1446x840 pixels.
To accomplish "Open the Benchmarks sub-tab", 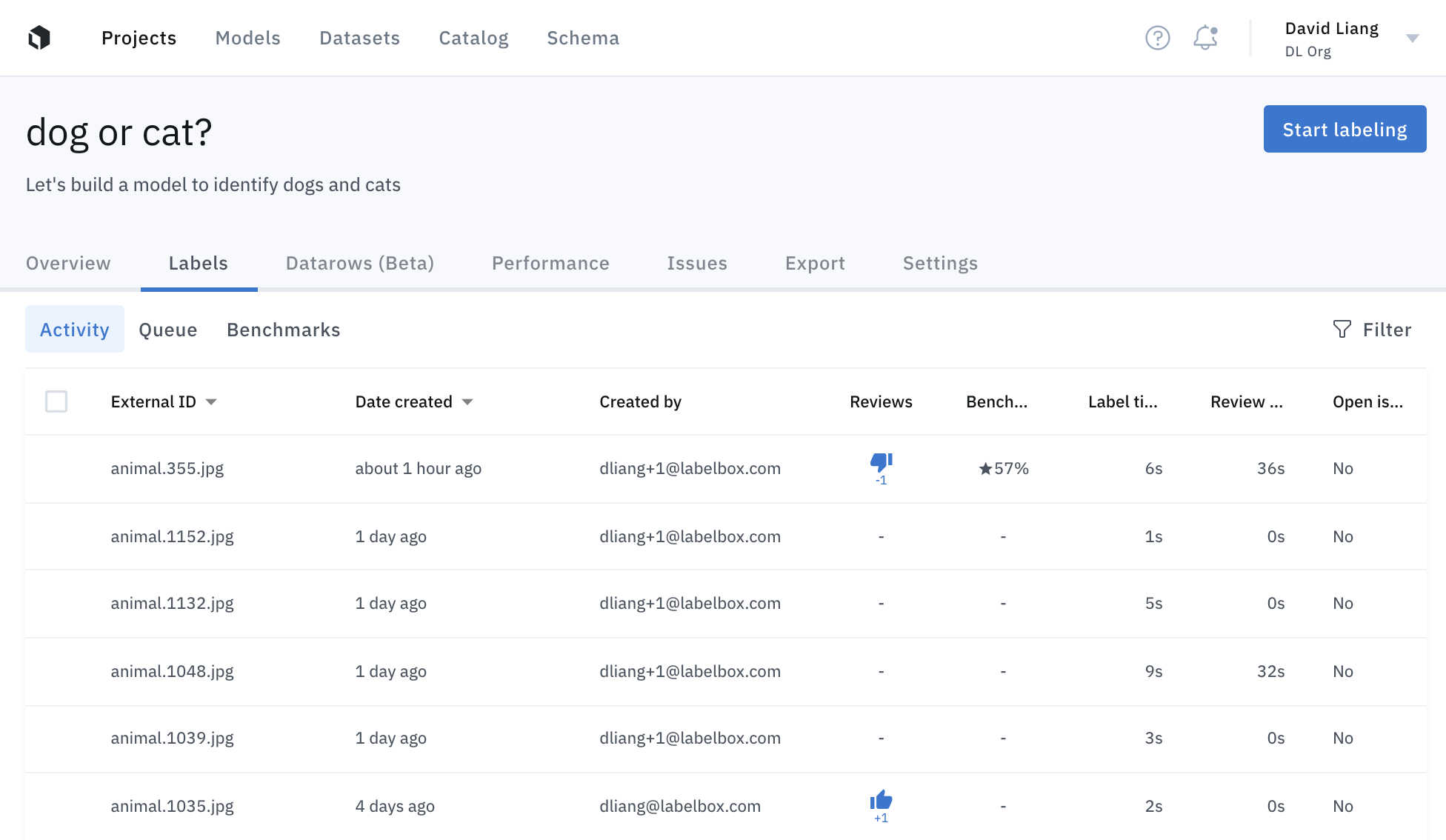I will (283, 330).
